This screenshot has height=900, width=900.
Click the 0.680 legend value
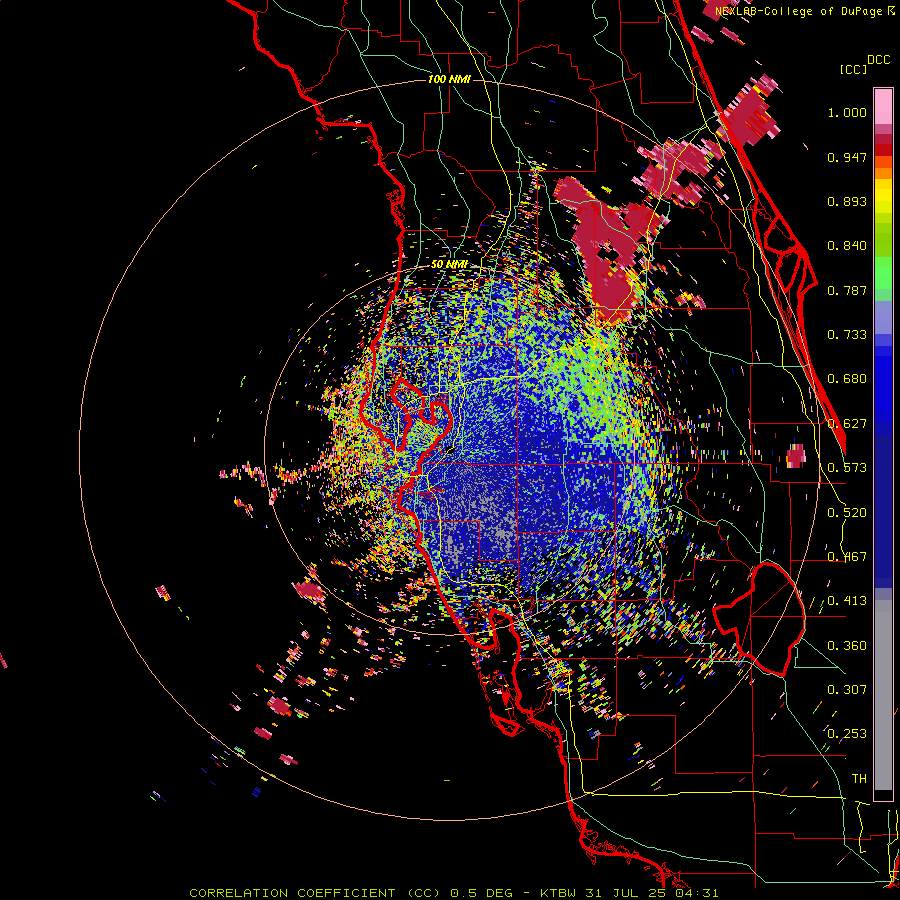pos(847,379)
